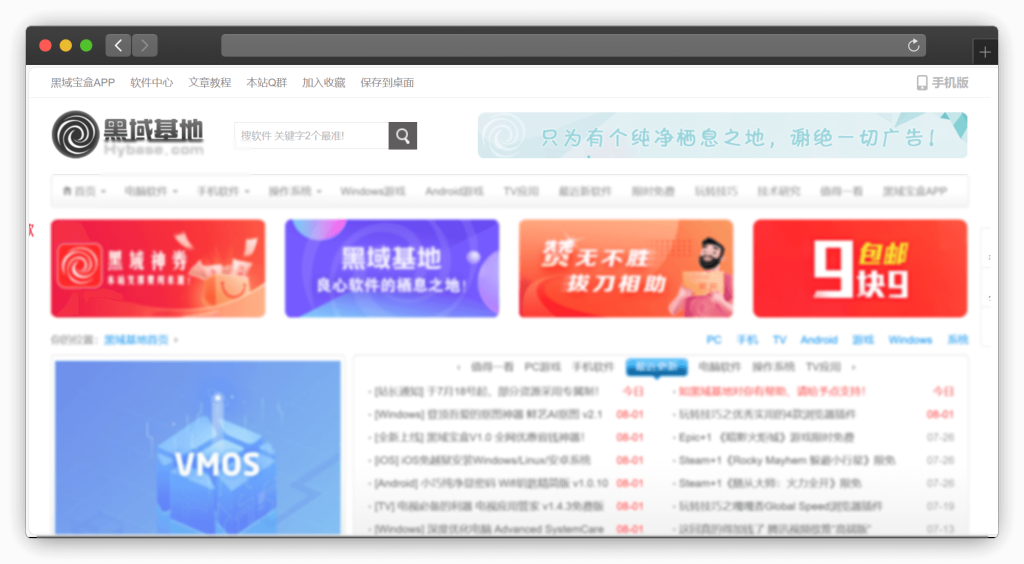
Task: Go back with the browser back arrow
Action: pyautogui.click(x=118, y=45)
